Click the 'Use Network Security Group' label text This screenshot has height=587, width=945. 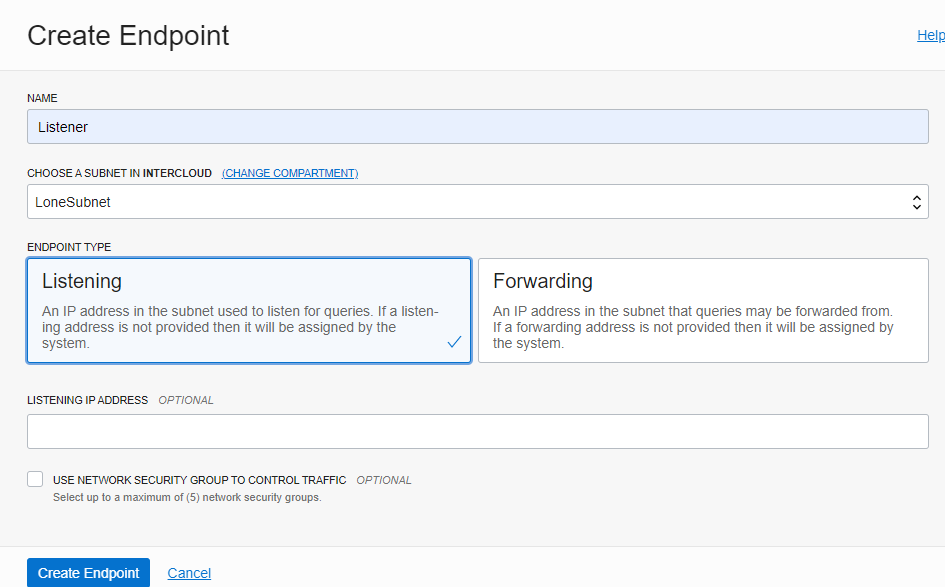(x=199, y=480)
